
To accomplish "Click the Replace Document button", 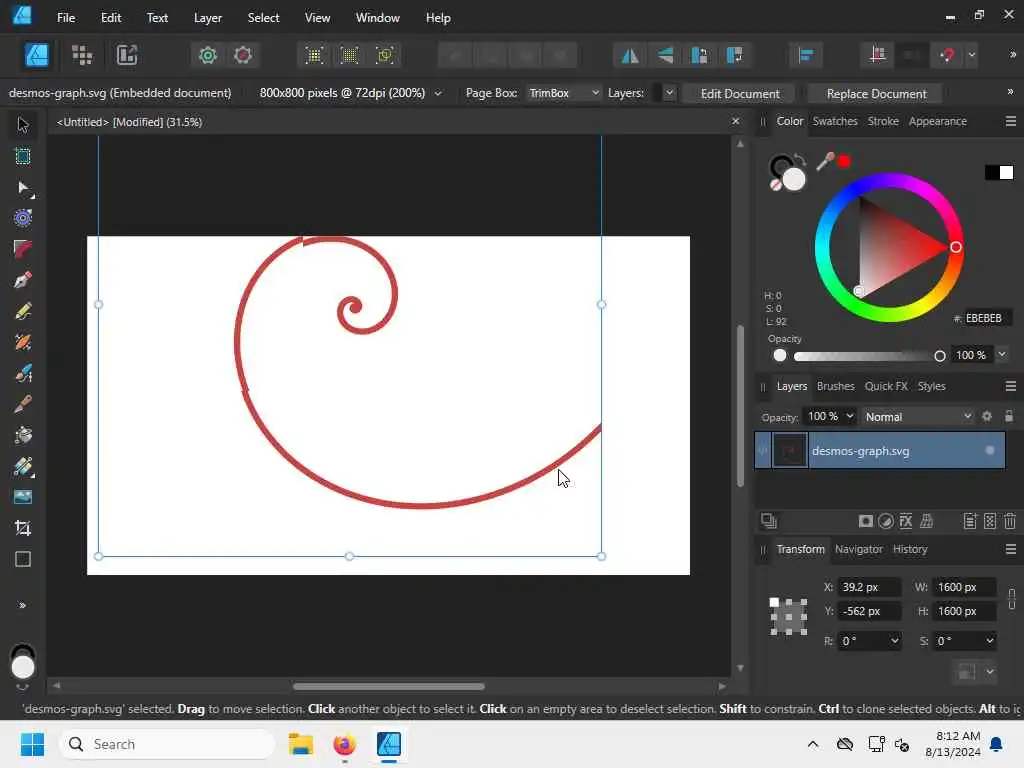I will point(876,93).
